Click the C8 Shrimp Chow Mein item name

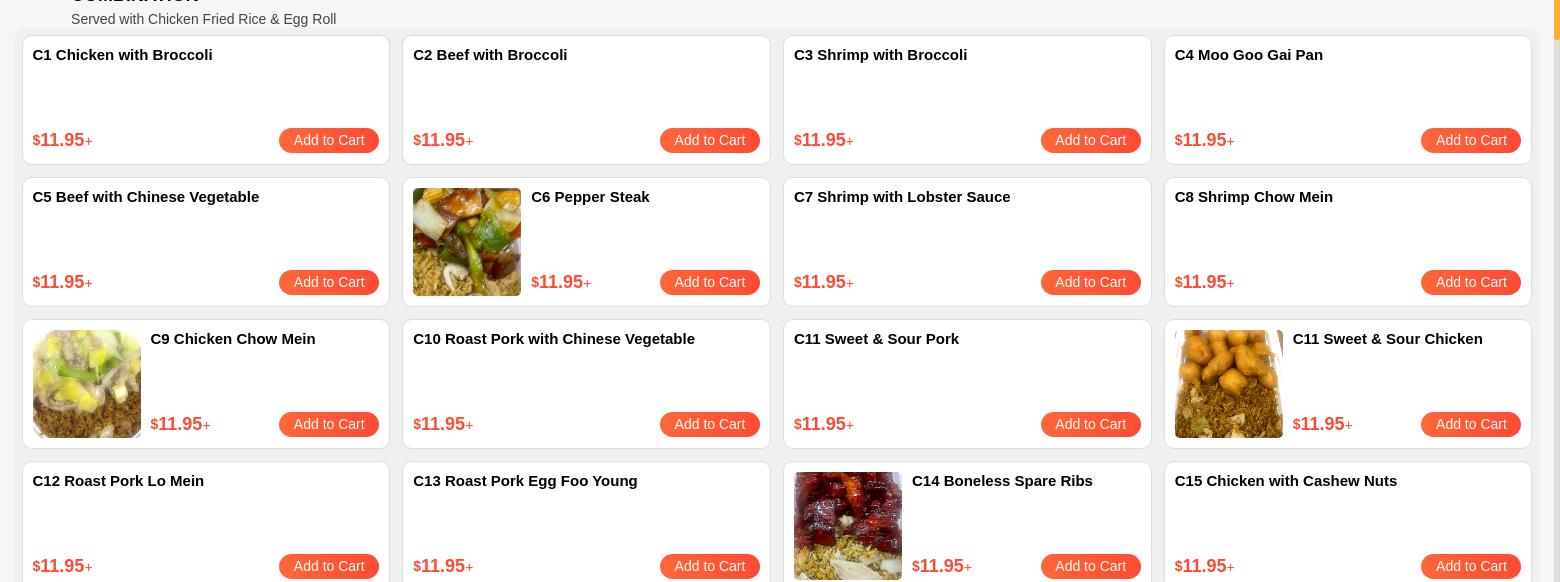click(x=1253, y=197)
